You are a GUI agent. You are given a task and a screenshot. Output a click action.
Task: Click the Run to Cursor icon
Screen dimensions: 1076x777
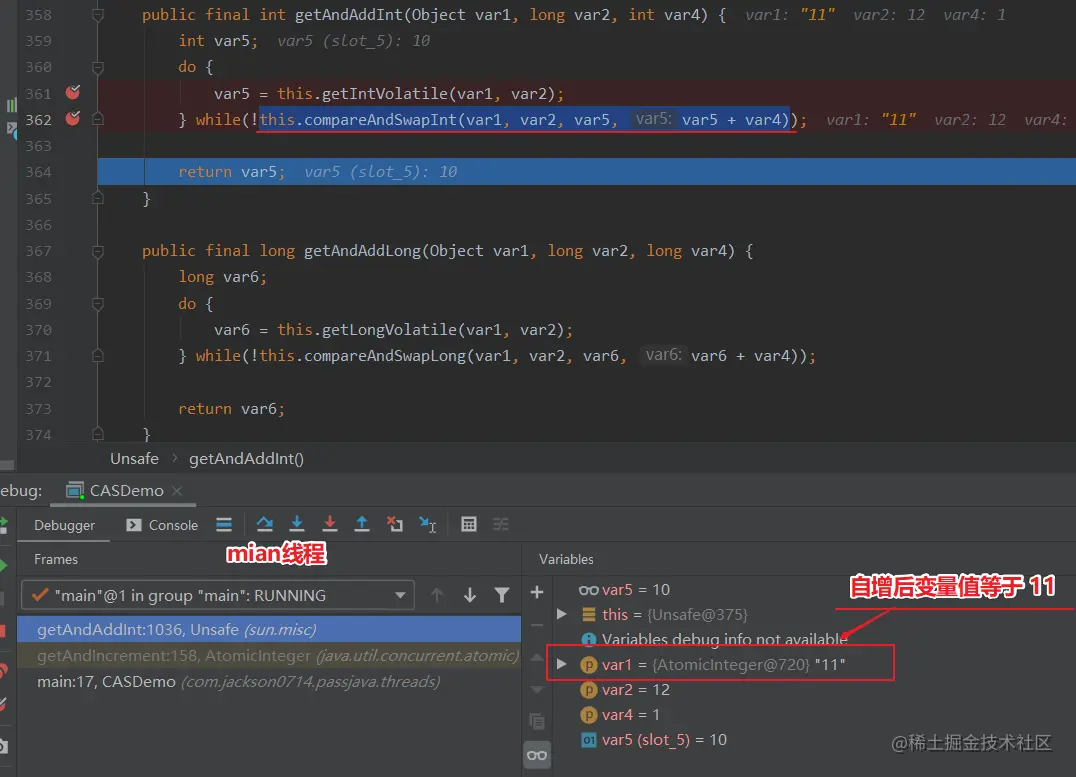(428, 525)
